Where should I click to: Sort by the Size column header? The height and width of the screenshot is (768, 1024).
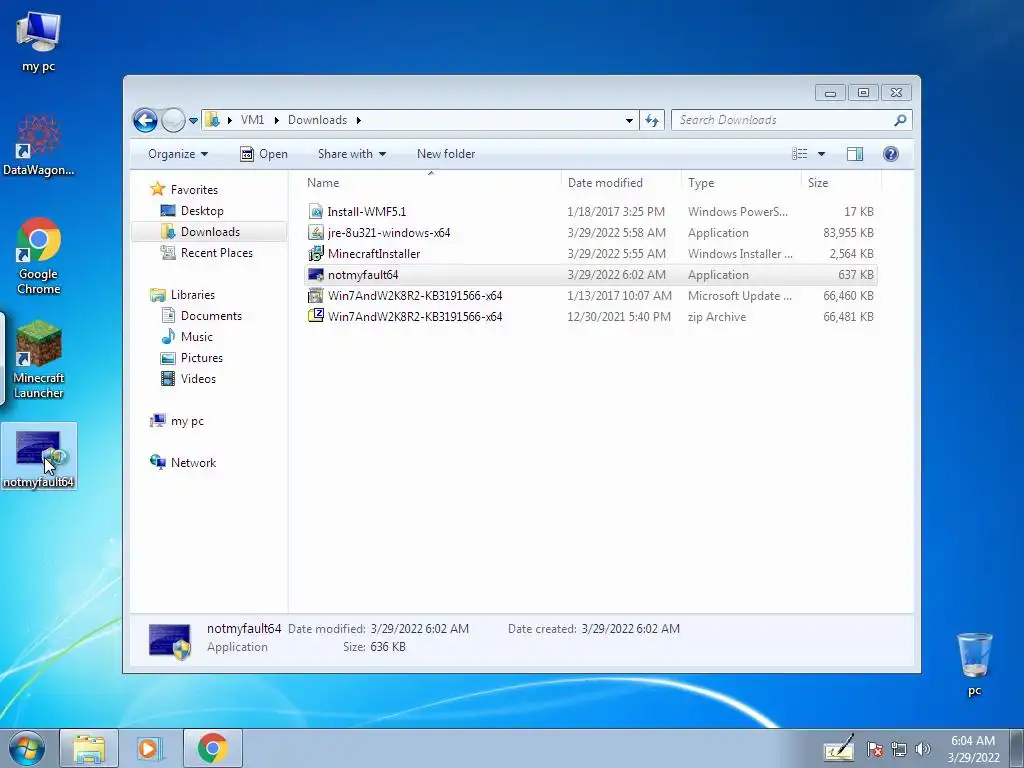(x=841, y=183)
